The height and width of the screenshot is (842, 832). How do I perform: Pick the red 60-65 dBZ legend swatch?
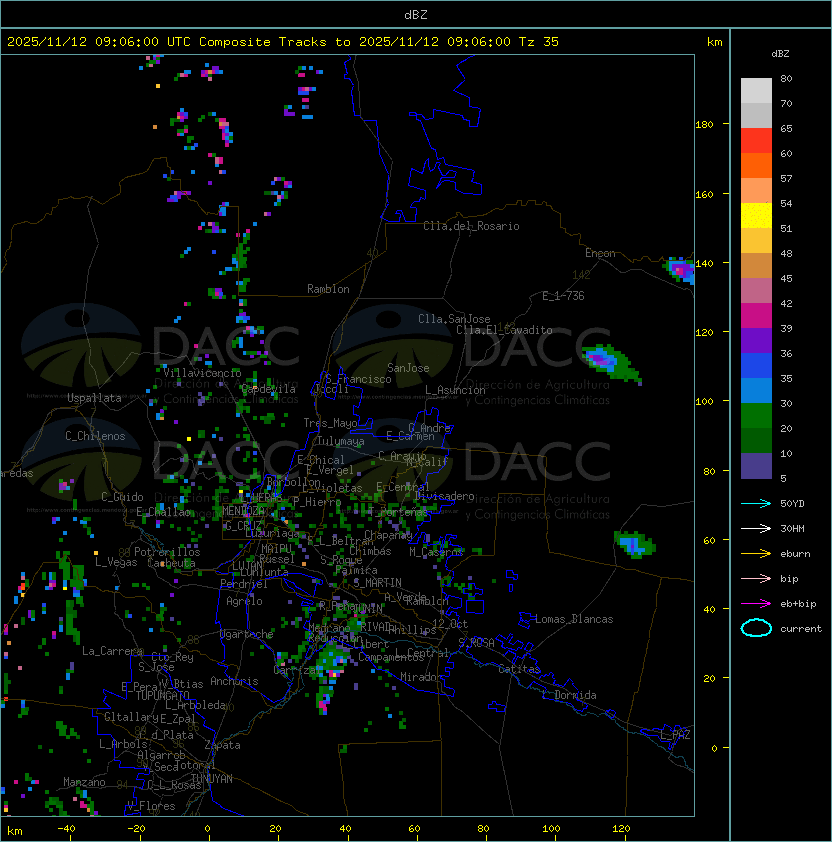756,141
